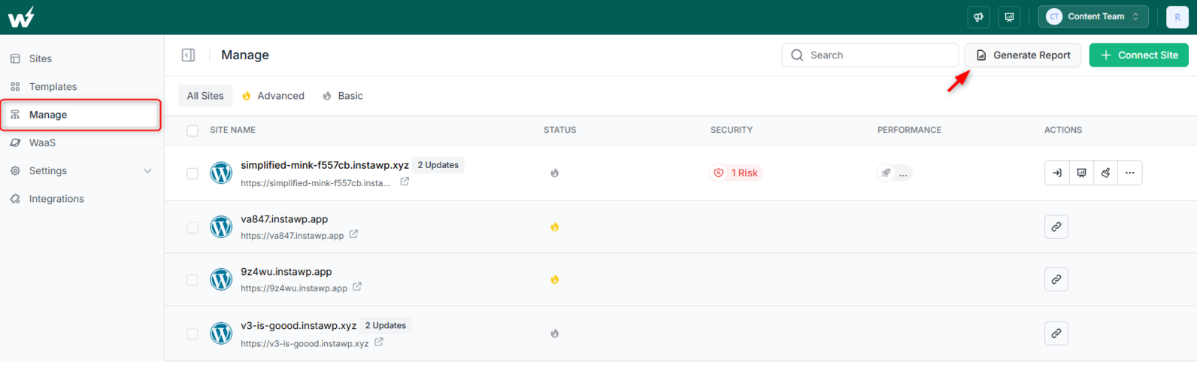
Task: Click the https://9z4wu.instawp.app URL text
Action: pos(294,288)
